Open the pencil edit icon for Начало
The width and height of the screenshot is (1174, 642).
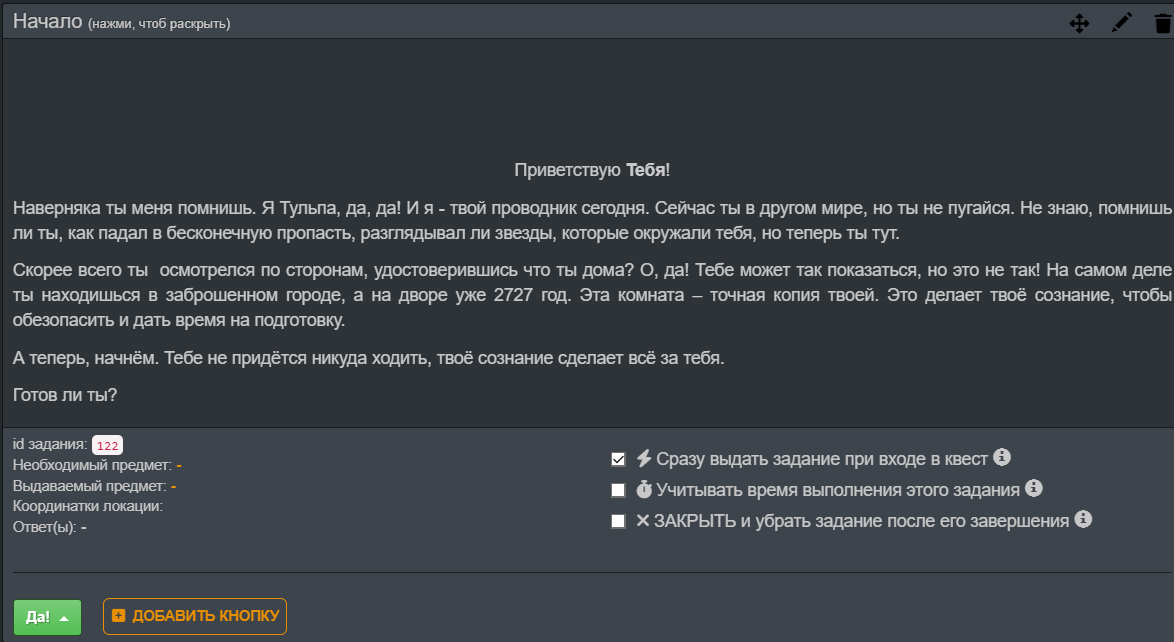coord(1122,22)
